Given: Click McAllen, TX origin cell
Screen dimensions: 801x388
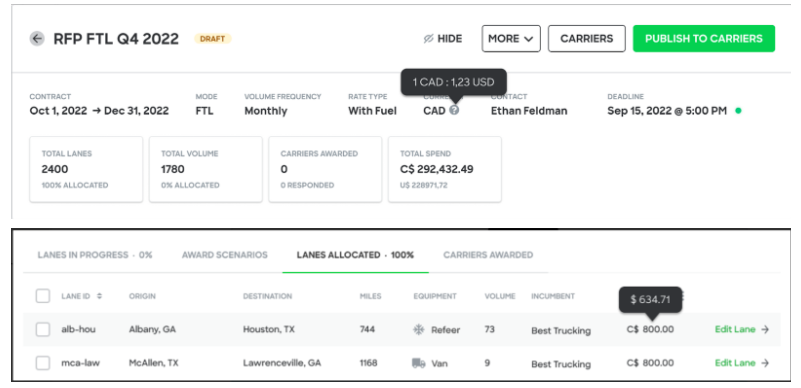Looking at the screenshot, I should pyautogui.click(x=155, y=363).
